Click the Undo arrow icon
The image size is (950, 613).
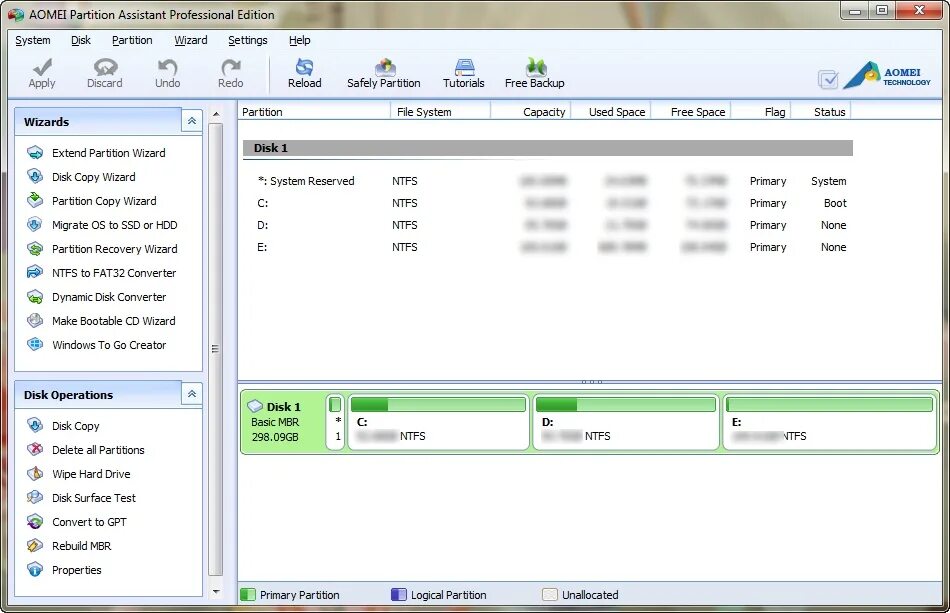click(168, 67)
